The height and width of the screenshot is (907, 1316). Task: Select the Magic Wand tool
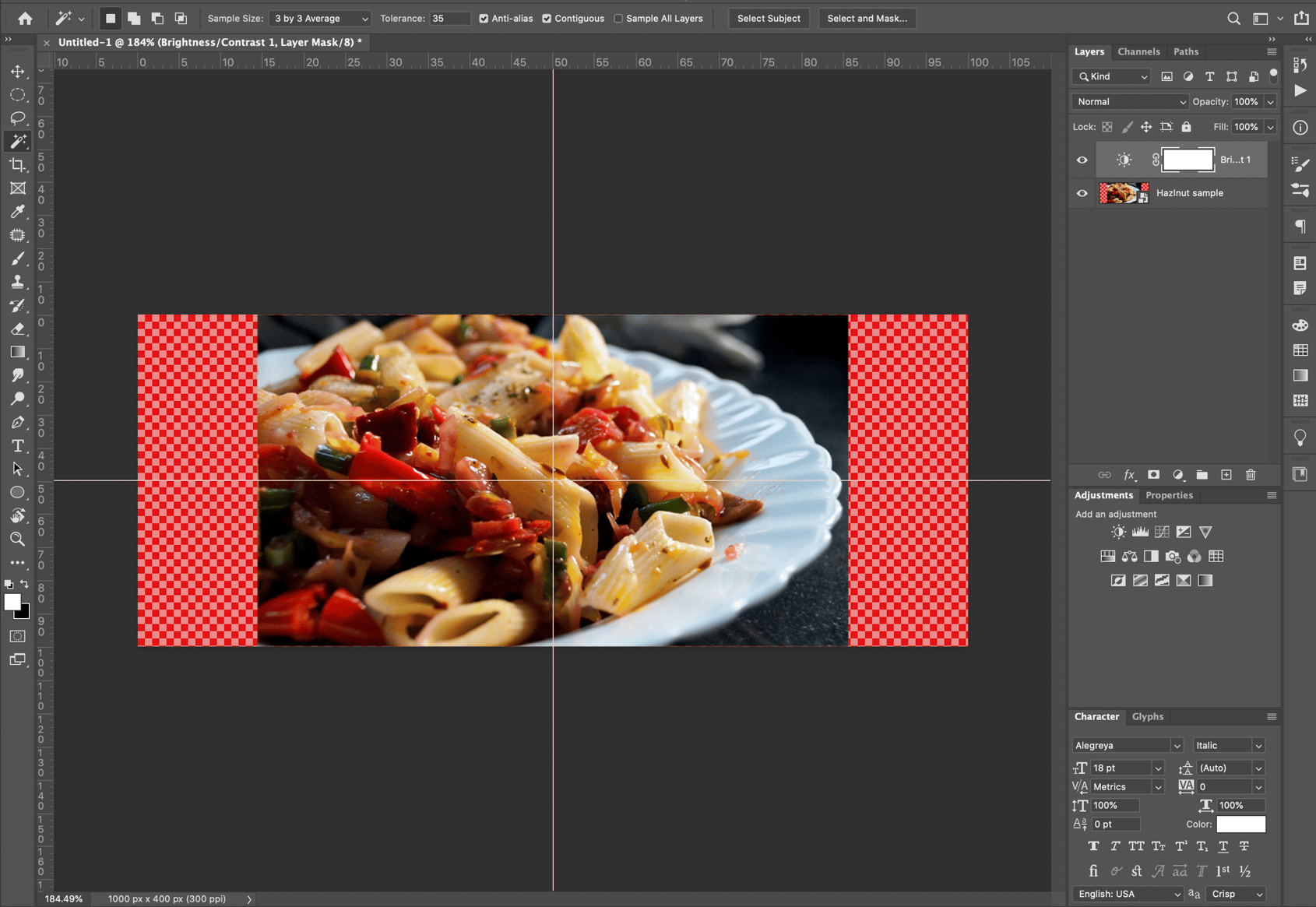[x=17, y=142]
